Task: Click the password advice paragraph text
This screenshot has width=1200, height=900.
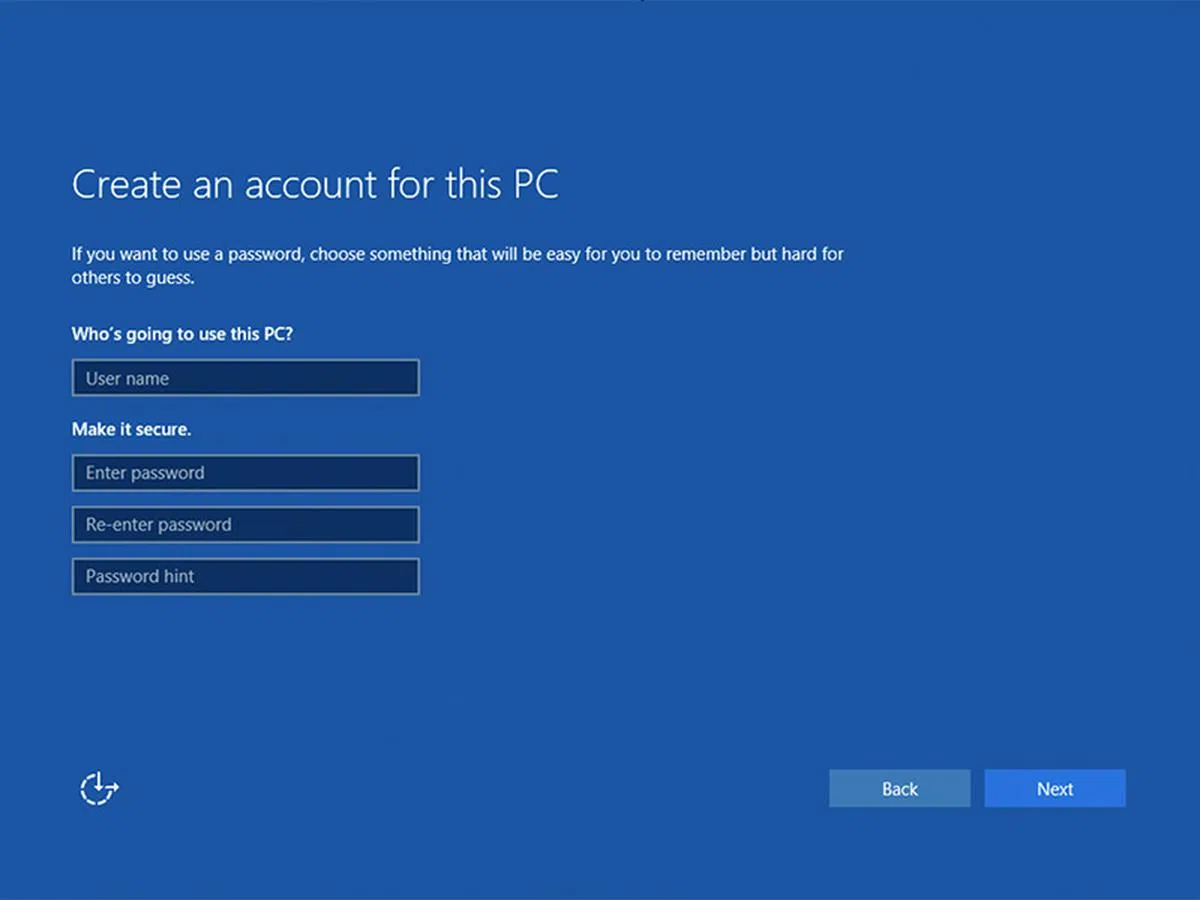Action: click(457, 255)
